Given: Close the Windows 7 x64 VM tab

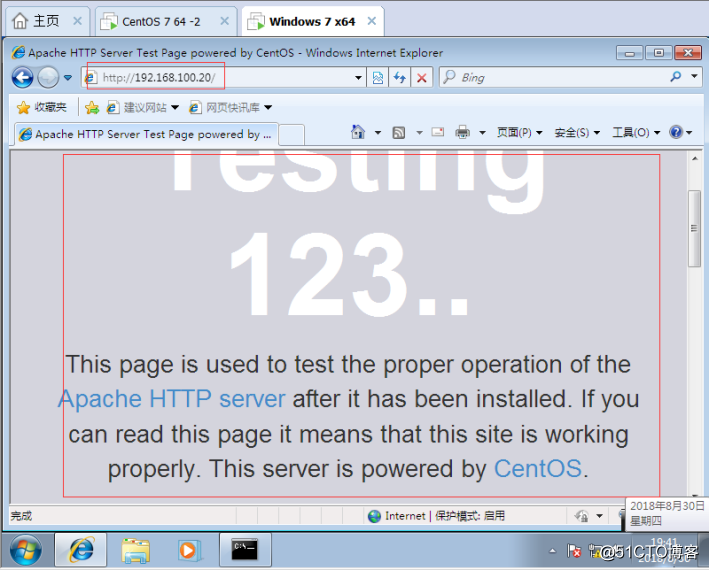Looking at the screenshot, I should [371, 21].
